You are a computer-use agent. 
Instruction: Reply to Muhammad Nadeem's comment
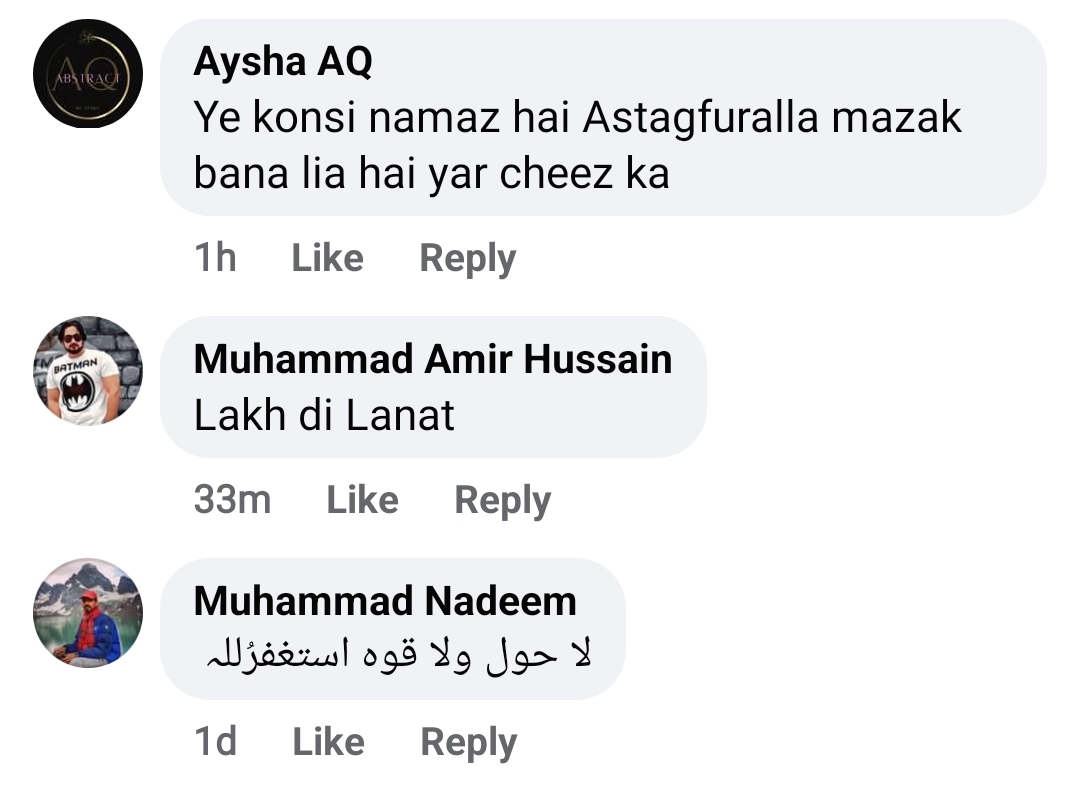[468, 741]
